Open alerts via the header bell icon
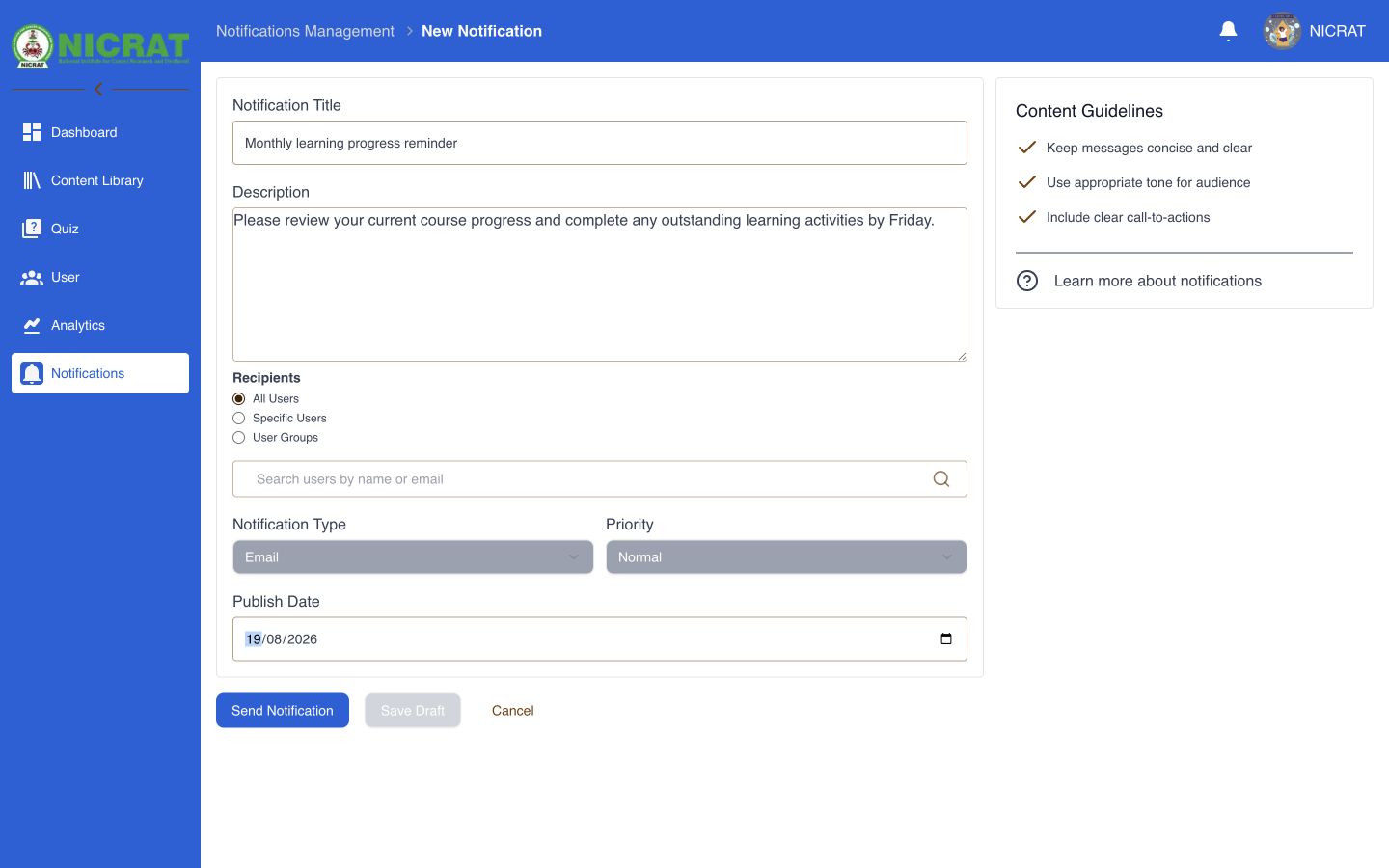The width and height of the screenshot is (1389, 868). pyautogui.click(x=1228, y=31)
